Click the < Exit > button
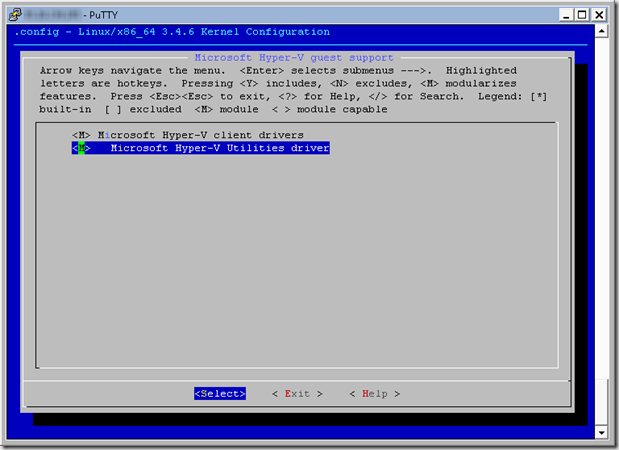 [x=297, y=394]
